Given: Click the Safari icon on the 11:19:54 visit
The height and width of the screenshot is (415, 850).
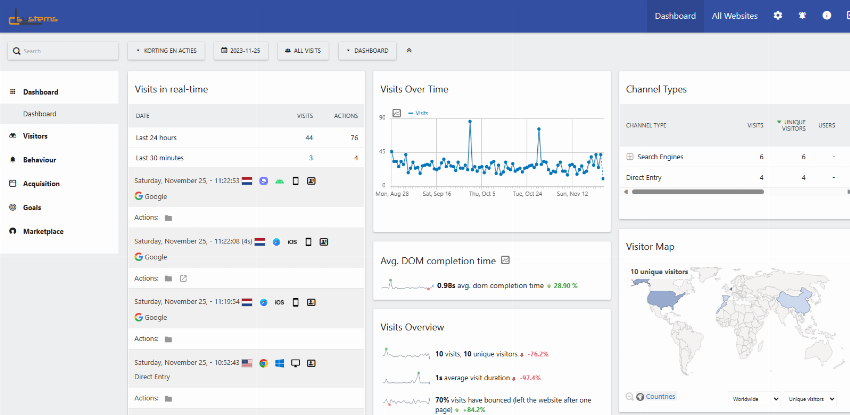Looking at the screenshot, I should coord(263,302).
